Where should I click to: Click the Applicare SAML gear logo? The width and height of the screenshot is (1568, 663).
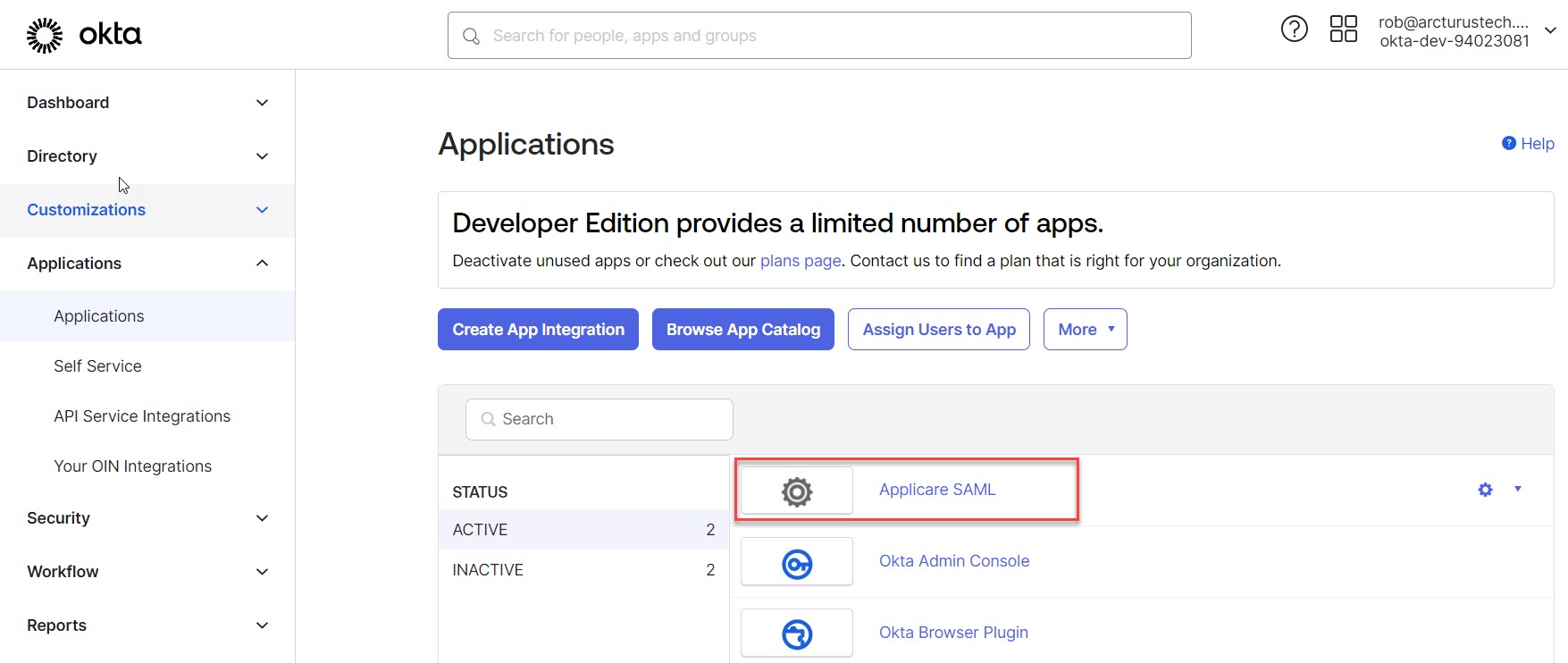[x=796, y=491]
